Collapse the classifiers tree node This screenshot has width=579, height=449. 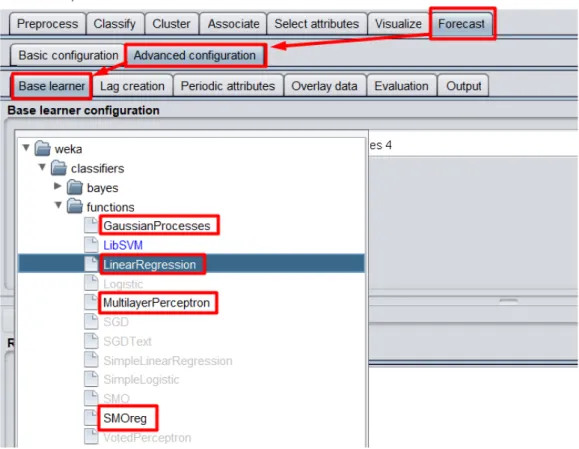(x=42, y=167)
